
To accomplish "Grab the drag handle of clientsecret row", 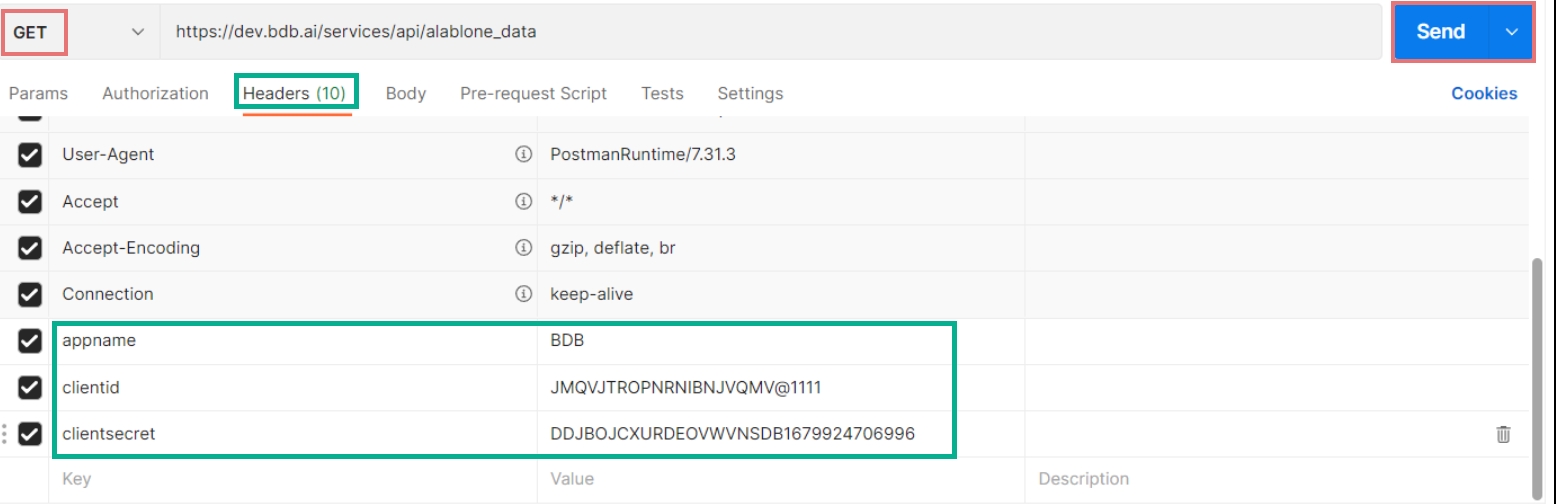I will [x=5, y=434].
